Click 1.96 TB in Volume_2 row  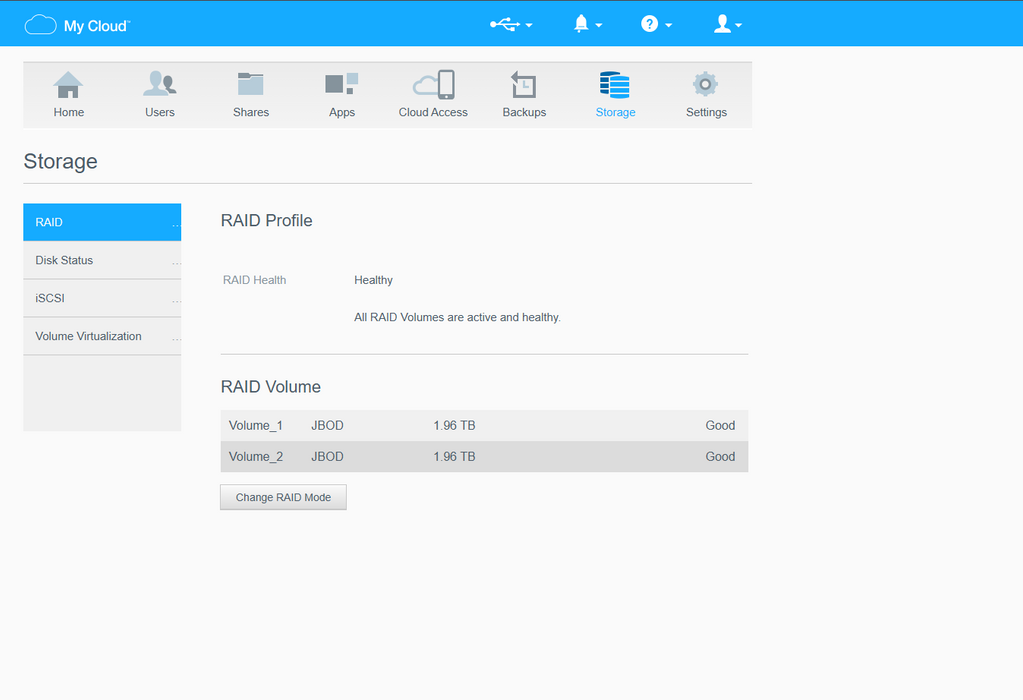[454, 457]
